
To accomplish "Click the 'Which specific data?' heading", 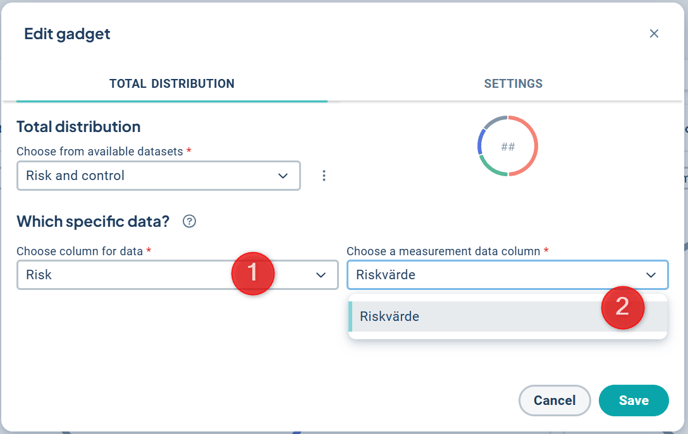I will coord(94,221).
